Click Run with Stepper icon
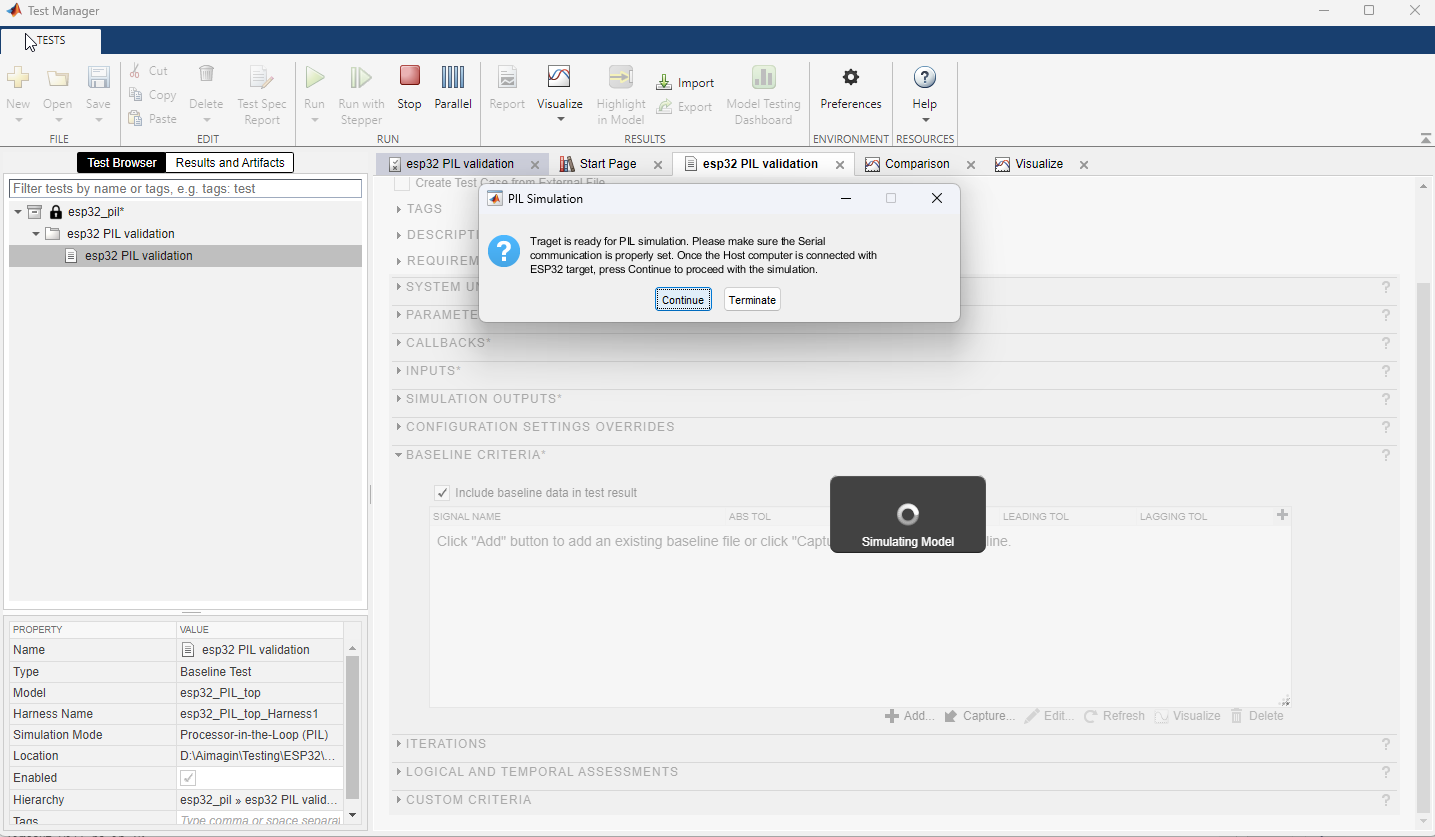 coord(361,77)
